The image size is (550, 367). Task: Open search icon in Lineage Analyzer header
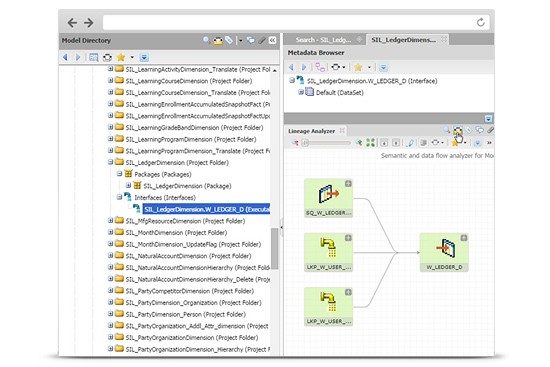pyautogui.click(x=447, y=131)
